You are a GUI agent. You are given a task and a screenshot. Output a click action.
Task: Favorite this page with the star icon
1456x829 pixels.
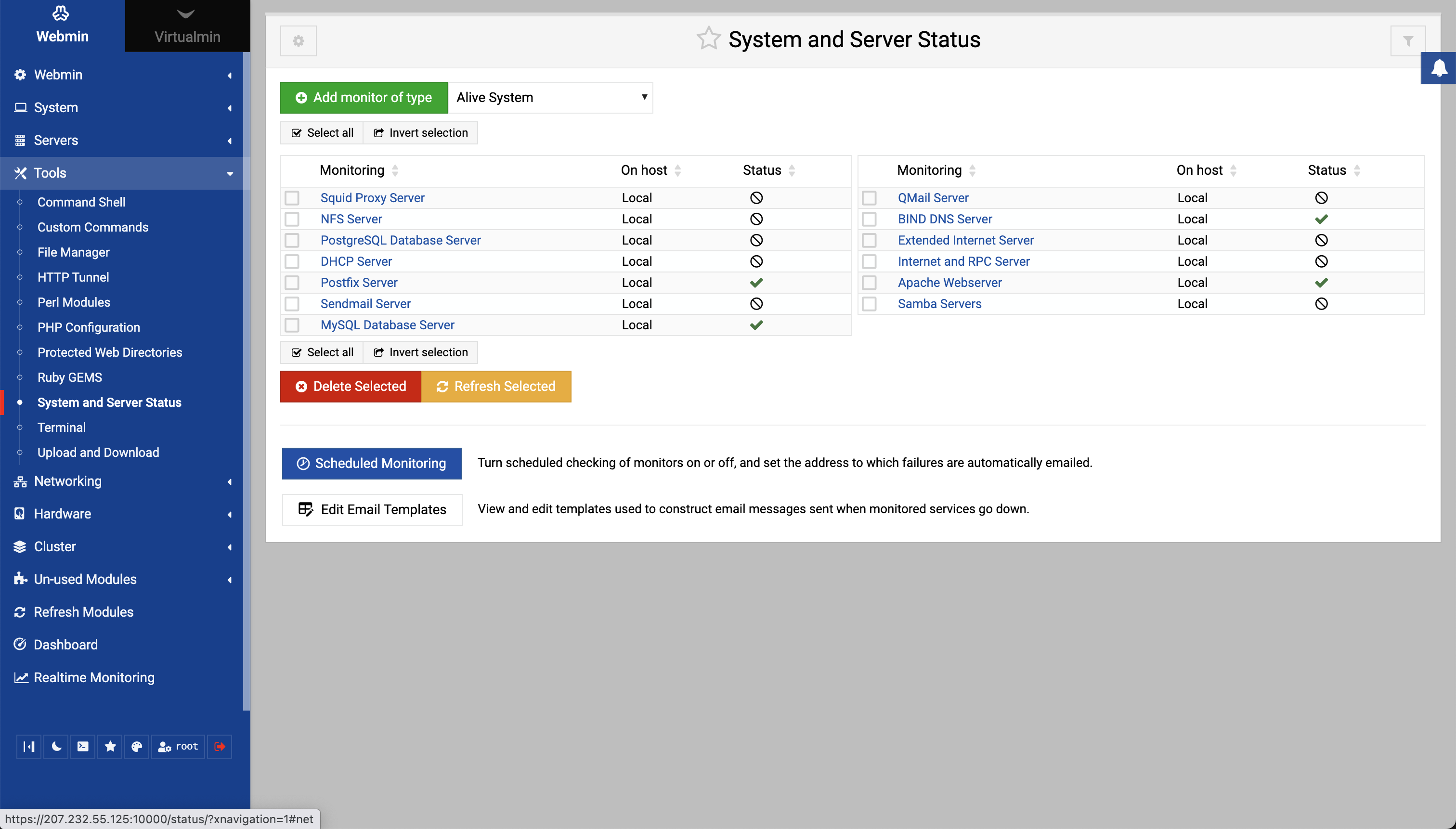tap(708, 39)
